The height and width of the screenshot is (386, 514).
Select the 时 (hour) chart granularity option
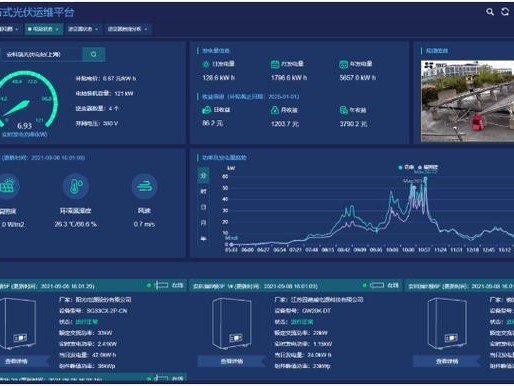pos(203,191)
